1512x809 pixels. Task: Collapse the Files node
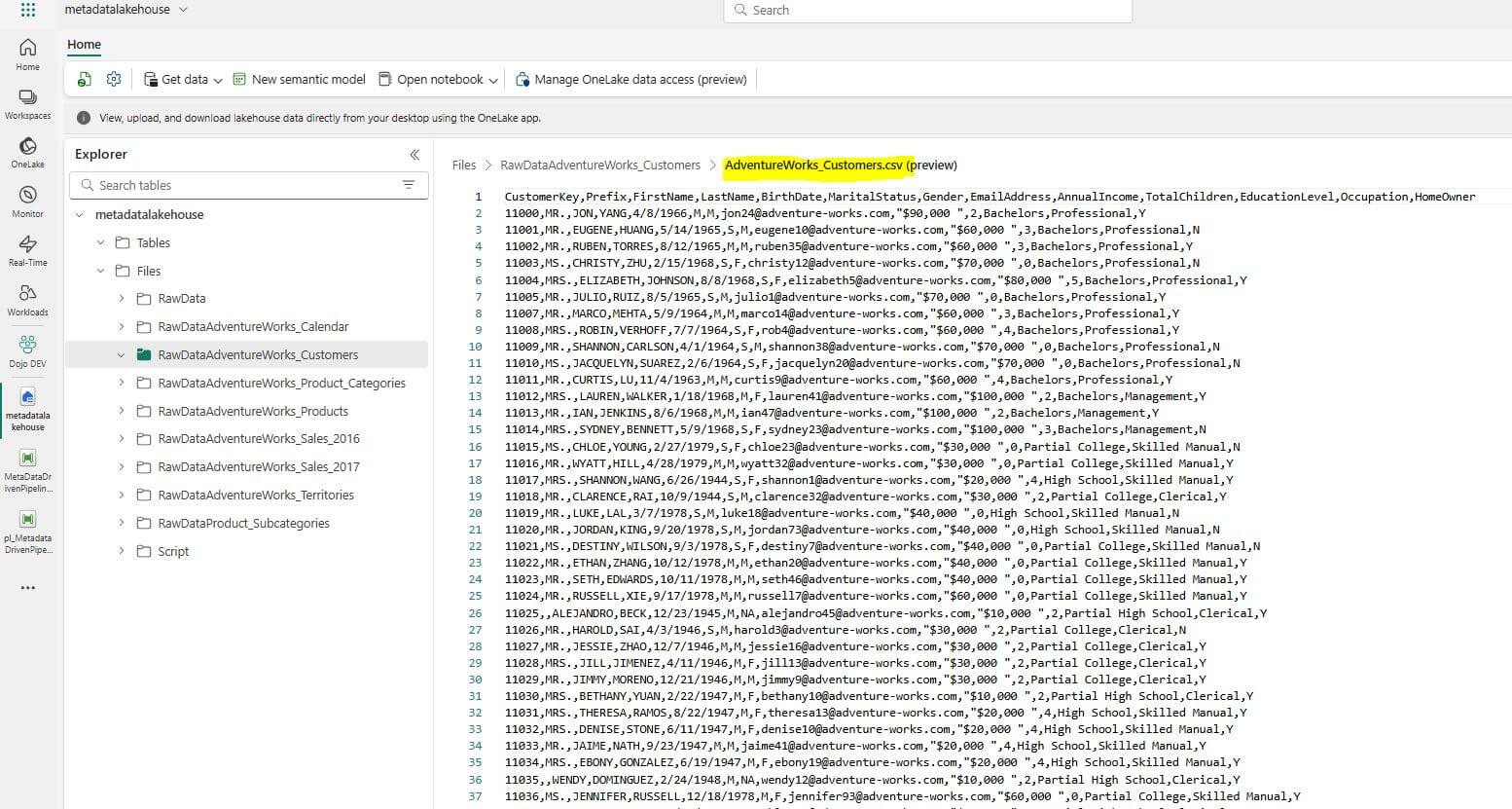click(x=101, y=272)
